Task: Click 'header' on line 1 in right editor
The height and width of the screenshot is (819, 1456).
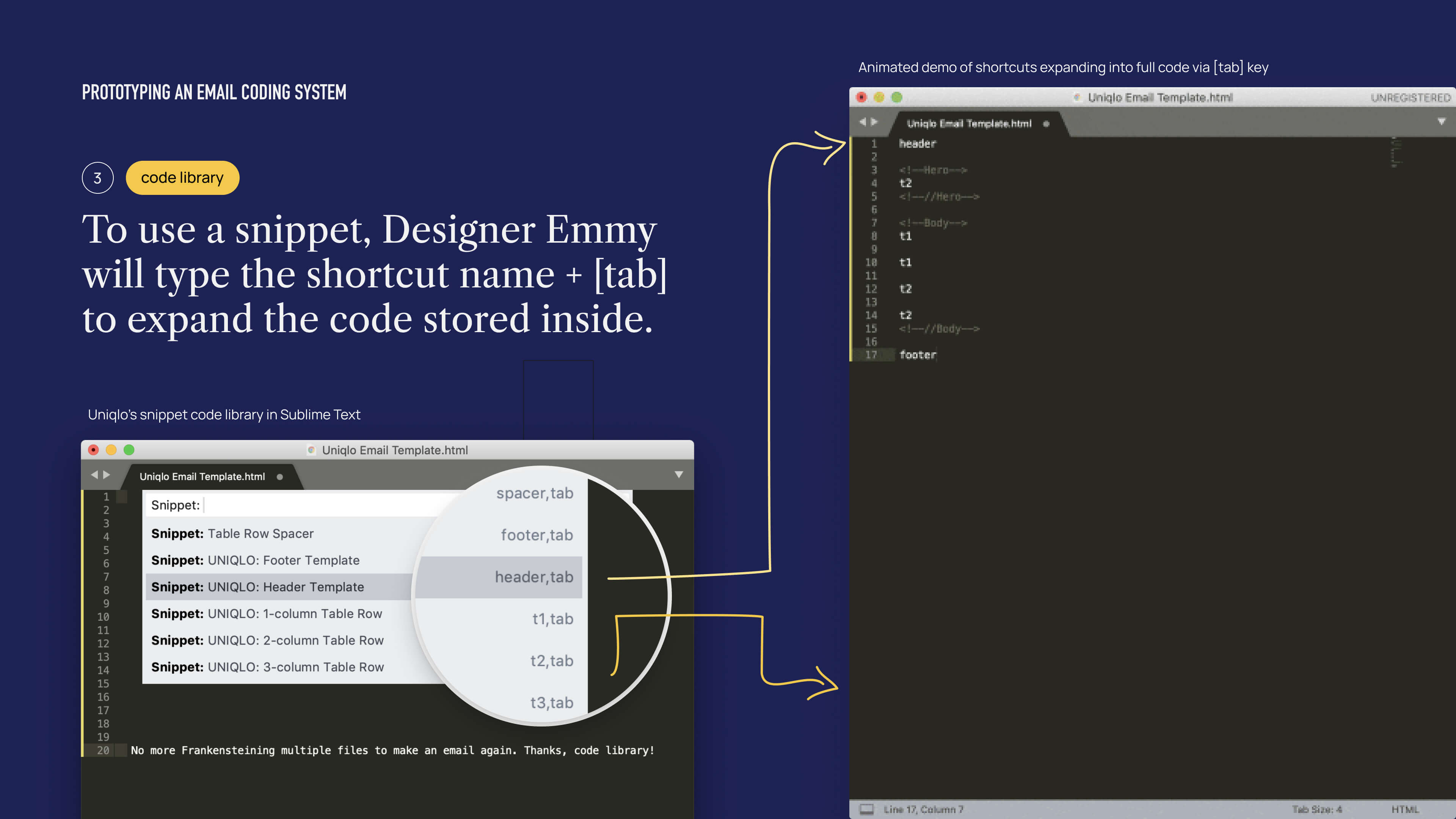Action: pos(917,144)
